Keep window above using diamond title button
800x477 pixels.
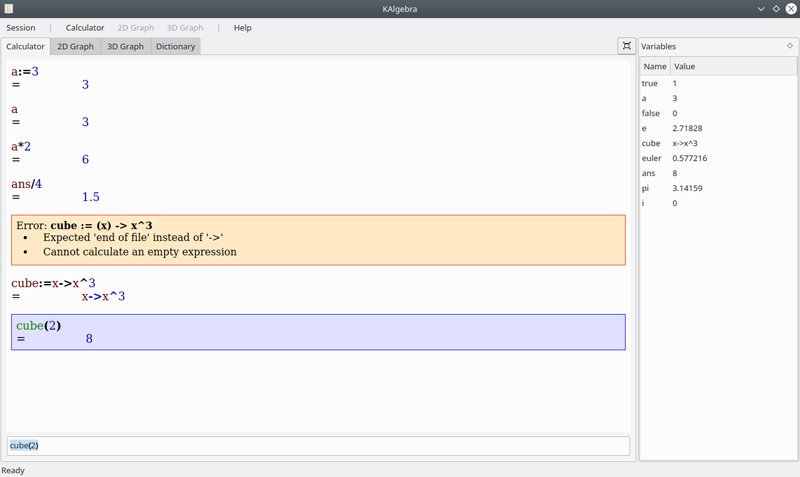[x=776, y=9]
